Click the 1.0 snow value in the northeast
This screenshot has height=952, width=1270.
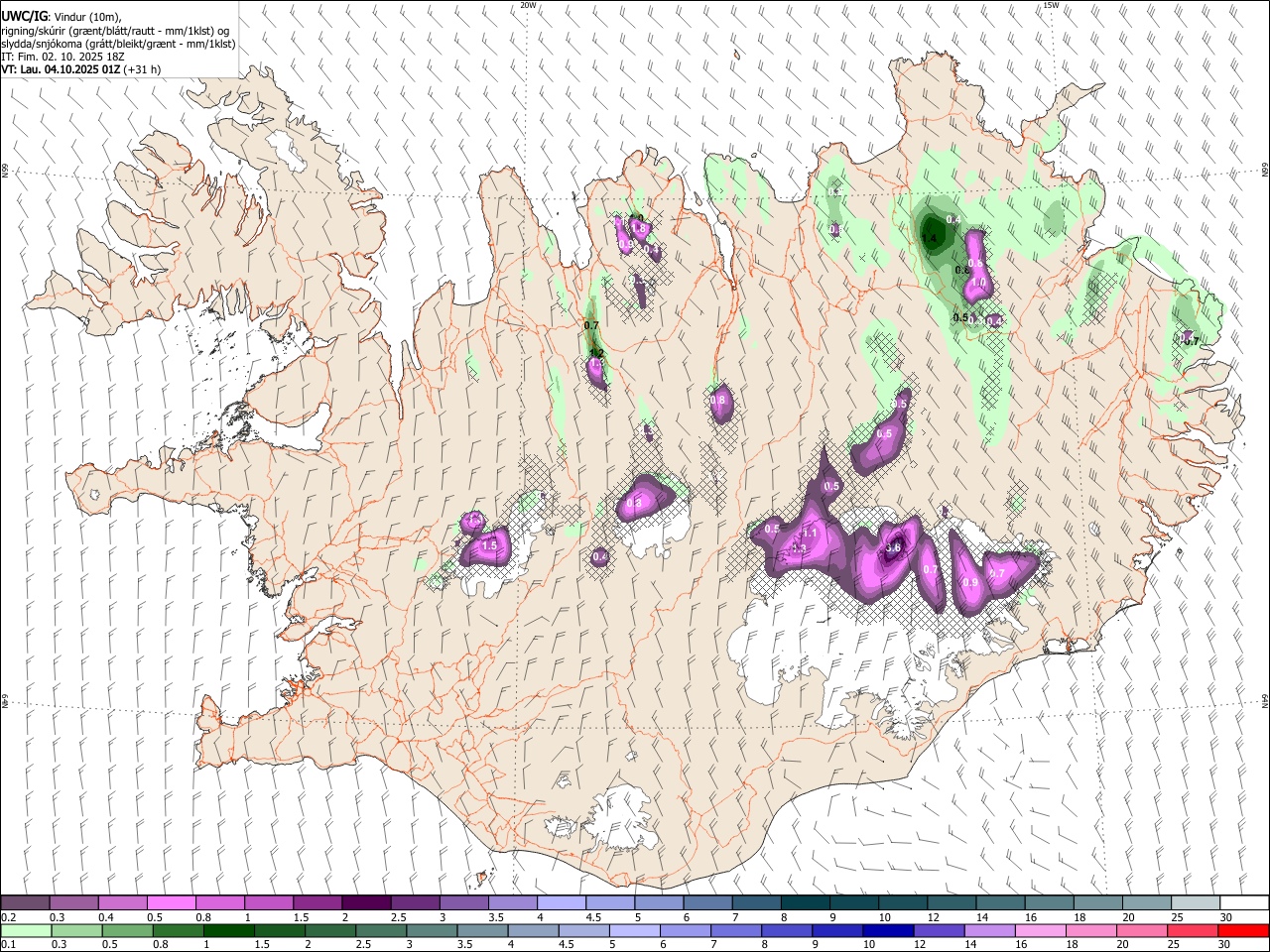pyautogui.click(x=978, y=283)
